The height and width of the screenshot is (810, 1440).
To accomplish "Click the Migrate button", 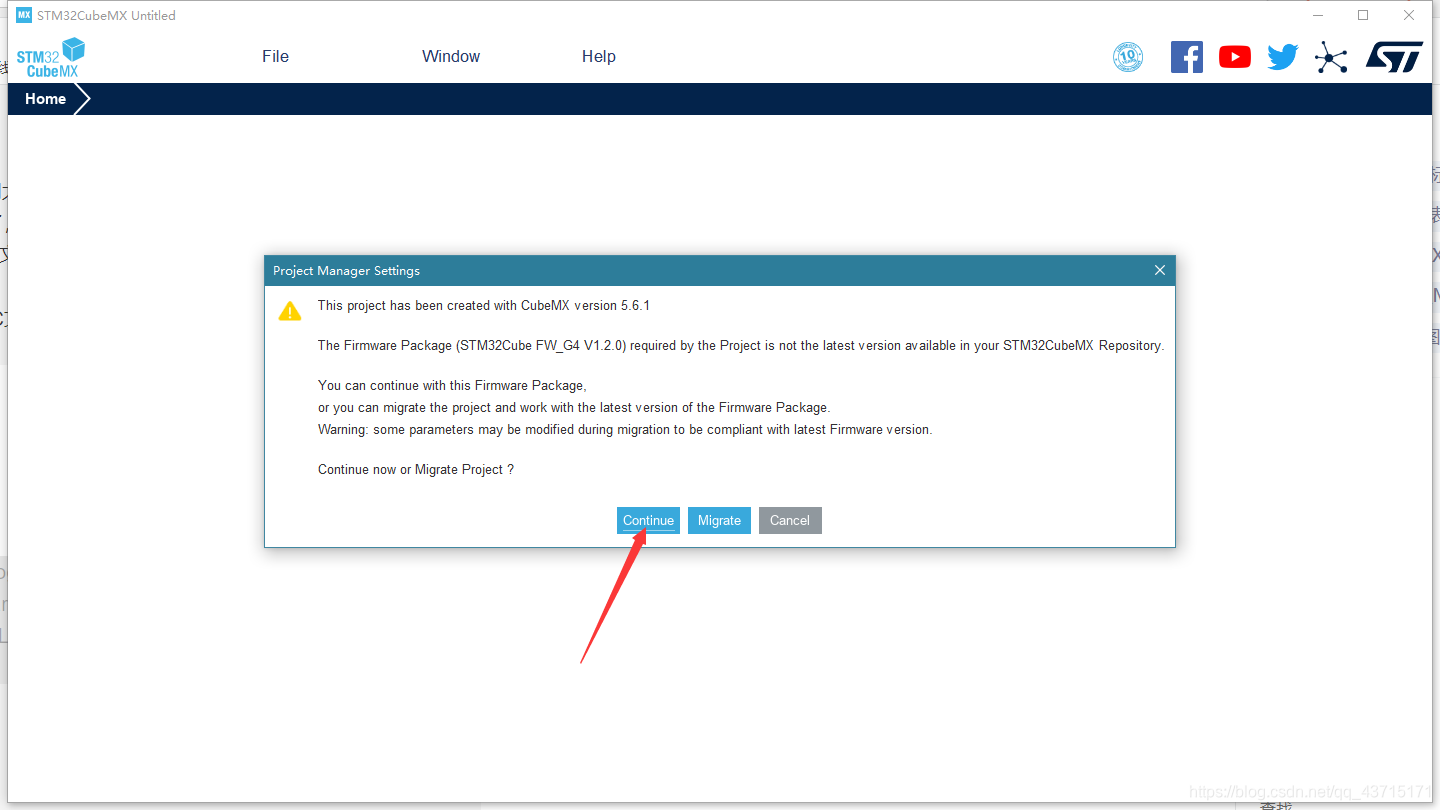I will point(719,520).
